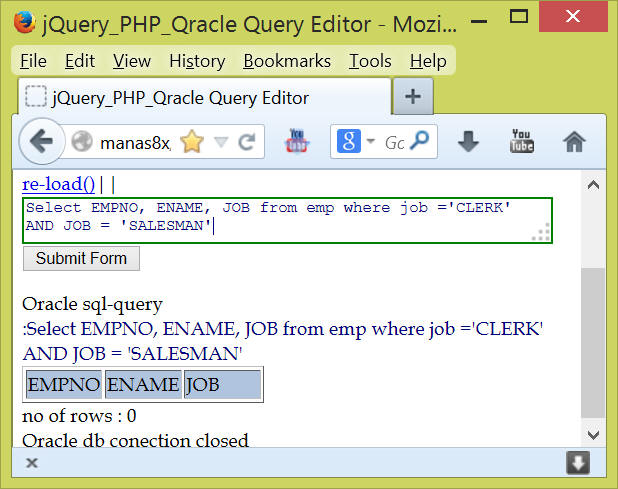Open the downloads arrow in the toolbar
This screenshot has width=618, height=489.
coord(468,142)
